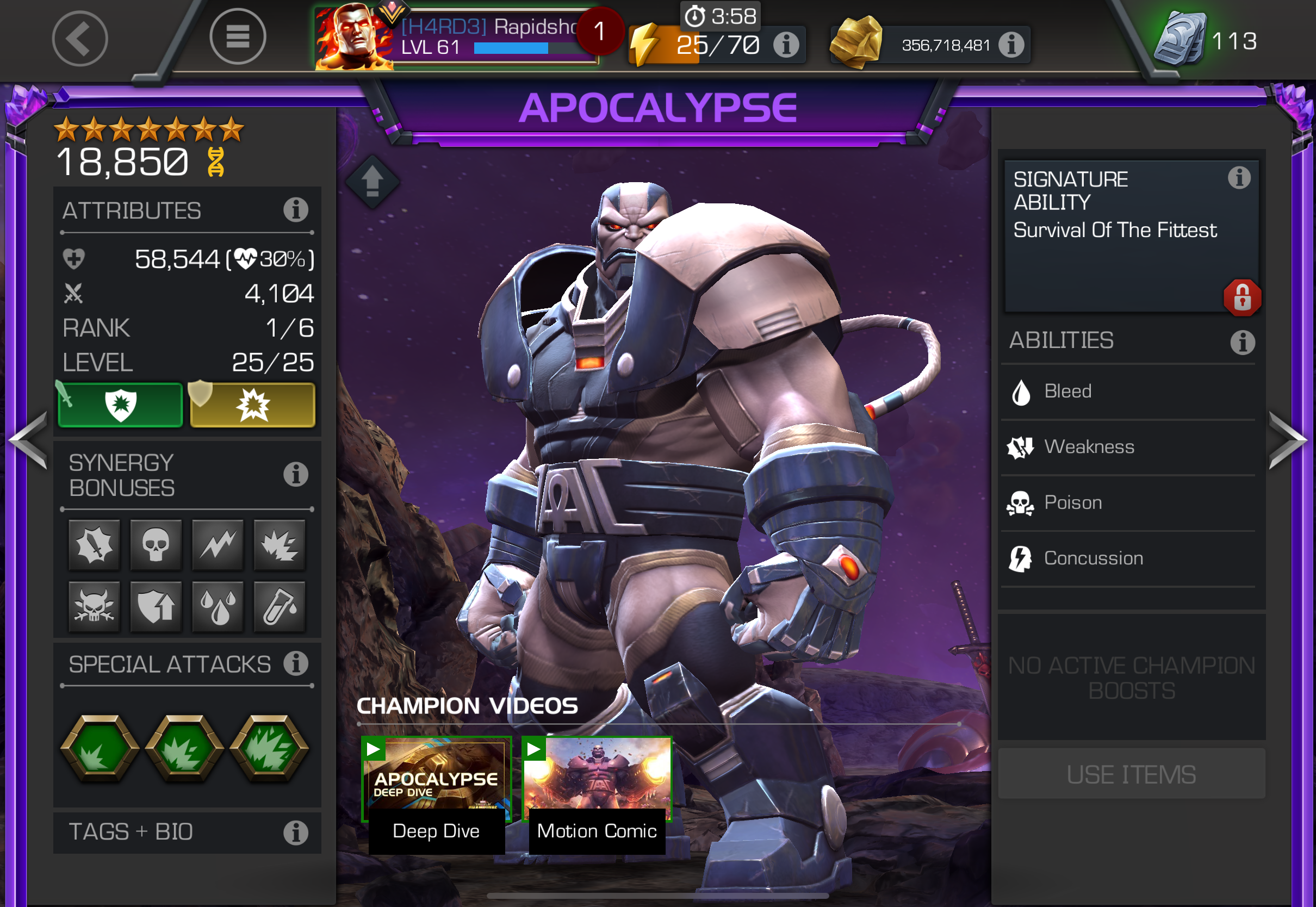
Task: Open the energy info icon
Action: pyautogui.click(x=786, y=45)
